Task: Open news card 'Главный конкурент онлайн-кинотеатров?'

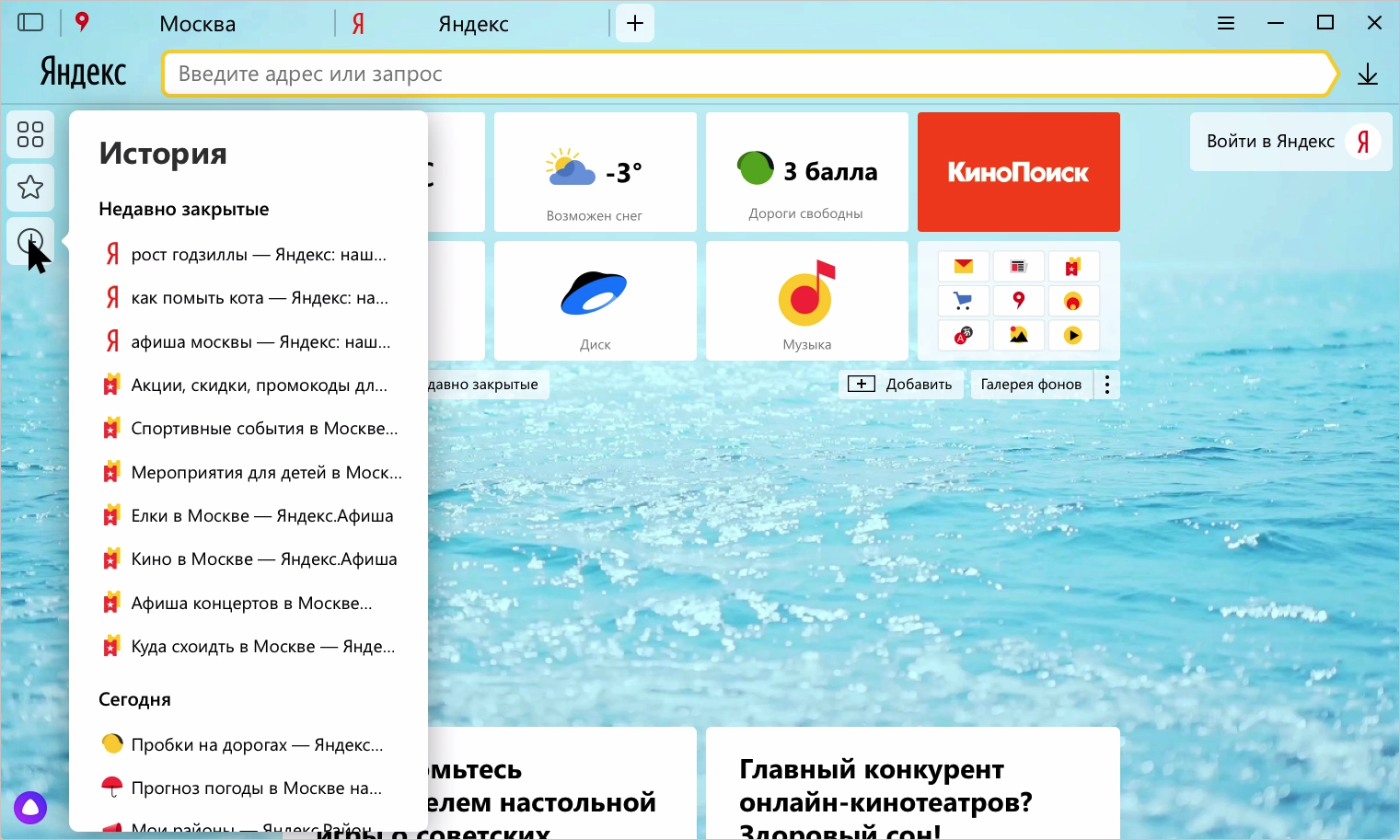Action: click(913, 783)
